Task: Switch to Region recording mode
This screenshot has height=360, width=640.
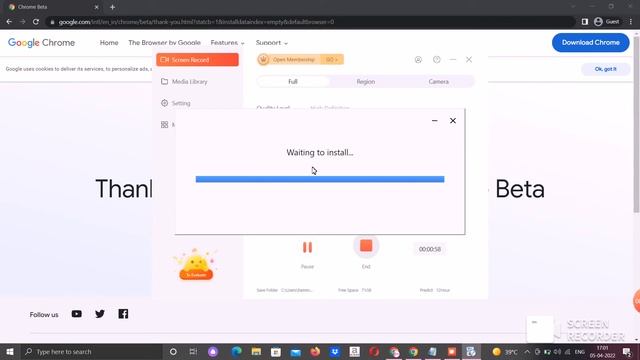Action: coord(365,82)
